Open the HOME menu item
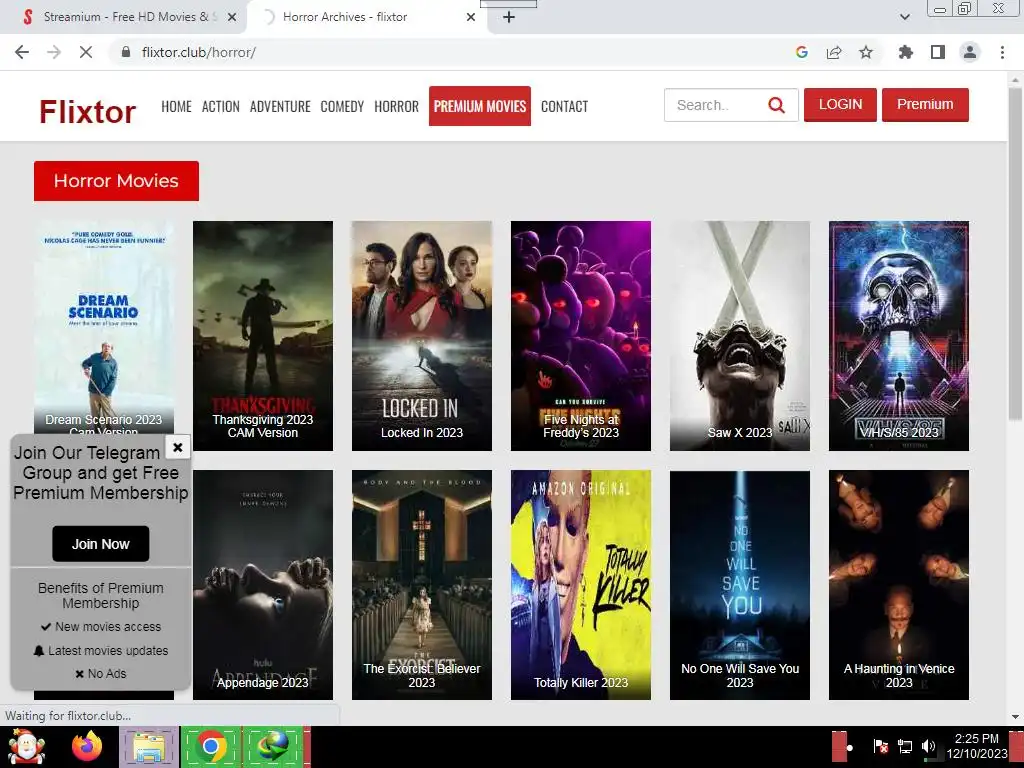This screenshot has width=1024, height=768. [x=176, y=106]
